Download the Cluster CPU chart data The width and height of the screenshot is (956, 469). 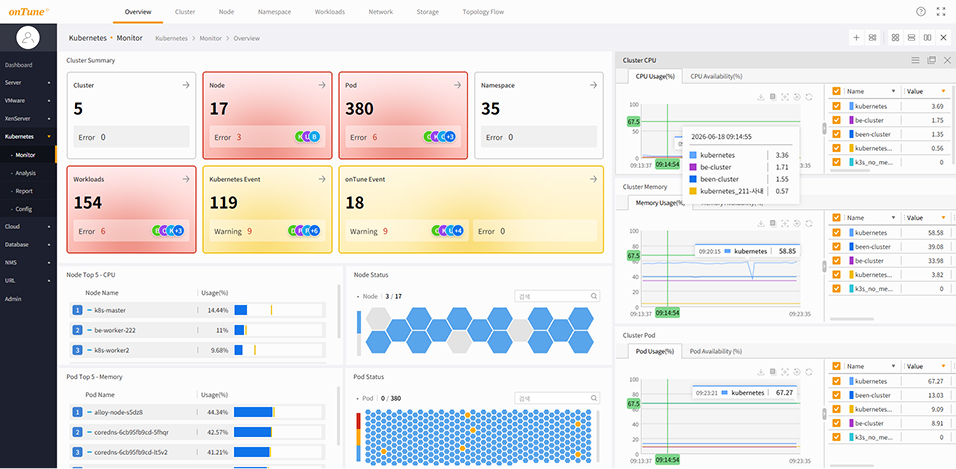(761, 97)
